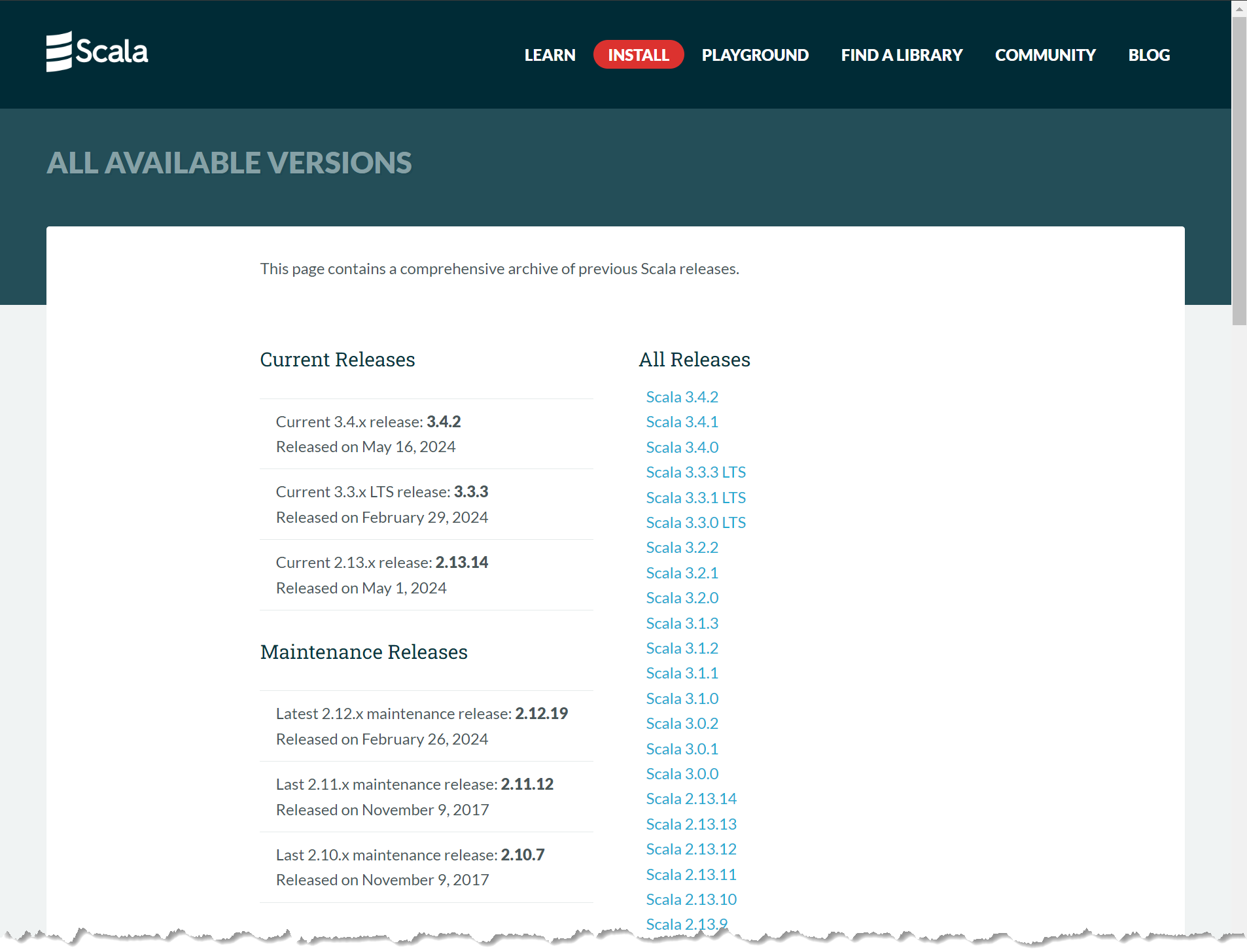The width and height of the screenshot is (1247, 952).
Task: Click the Current 3.3.x LTS release 3.3.3 text
Action: click(382, 492)
